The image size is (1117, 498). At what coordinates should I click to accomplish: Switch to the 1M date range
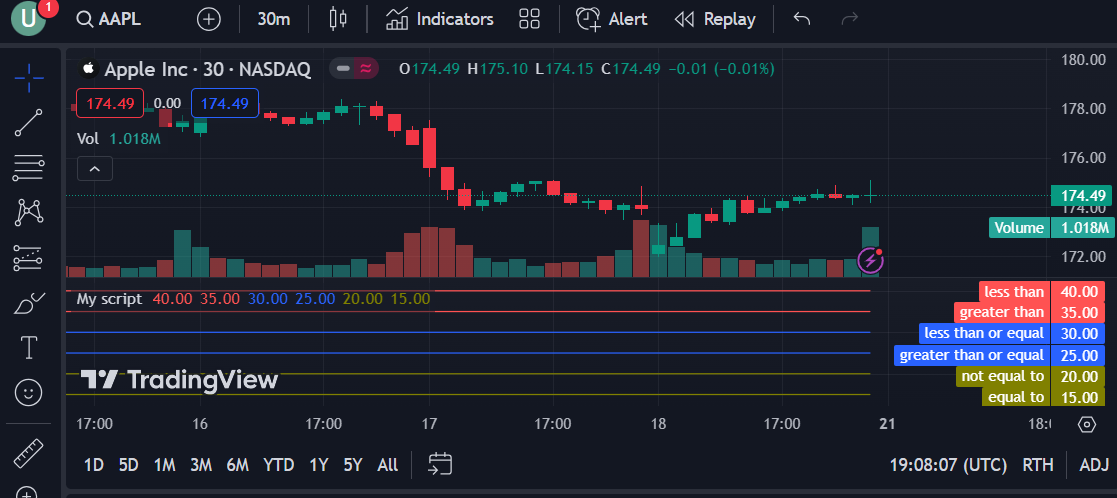[x=165, y=465]
